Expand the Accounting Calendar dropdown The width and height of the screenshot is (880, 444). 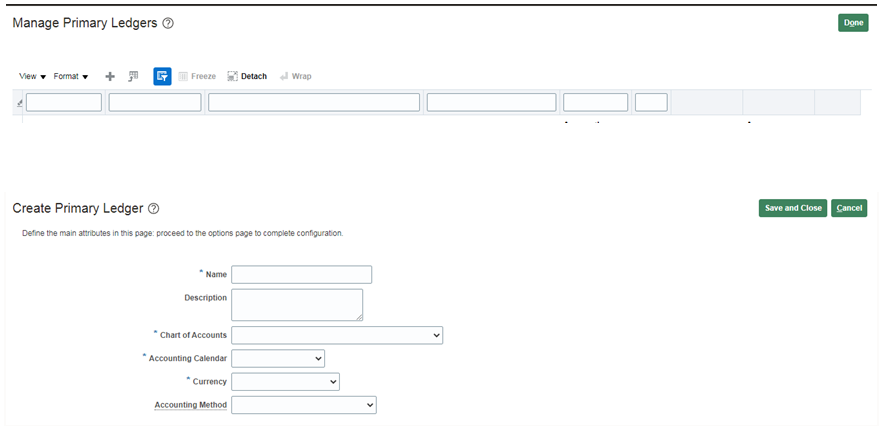pos(278,358)
